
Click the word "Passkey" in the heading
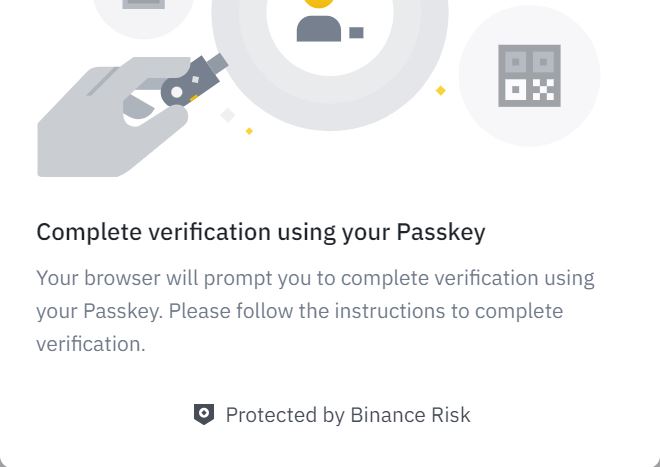441,232
